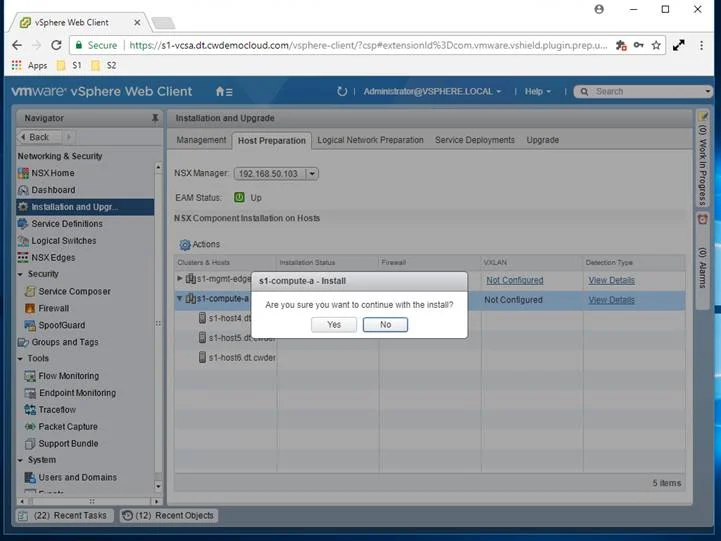Viewport: 721px width, 541px height.
Task: Open Logical Switches icon
Action: [23, 241]
